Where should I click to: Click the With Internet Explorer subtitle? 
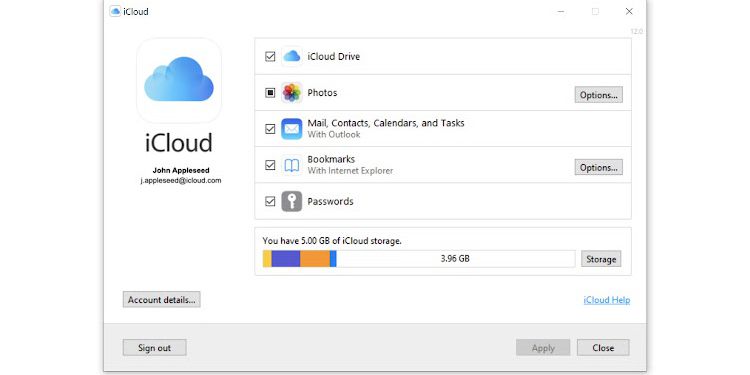click(350, 170)
